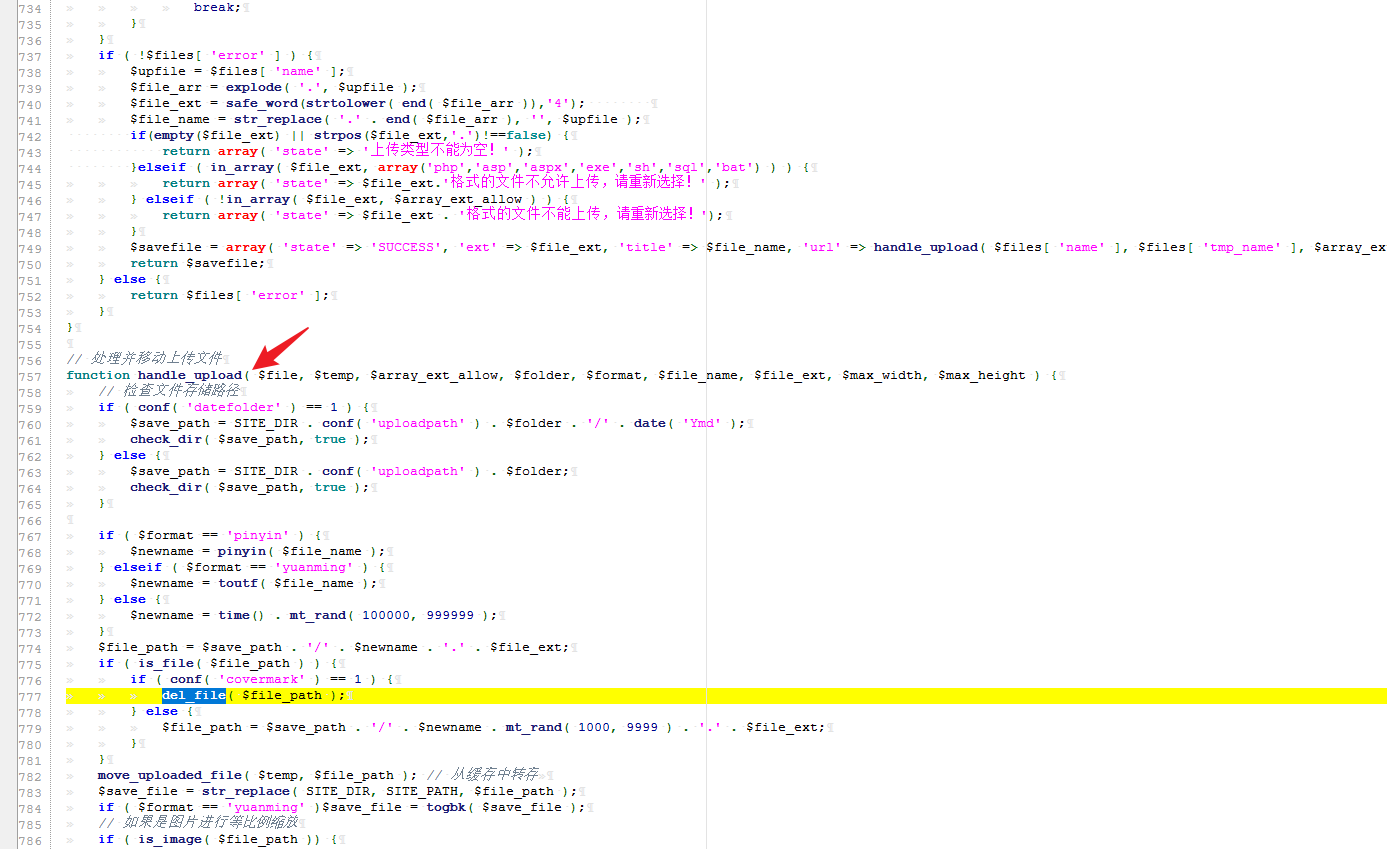Viewport: 1387px width, 849px height.
Task: Click line number 777 in the gutter
Action: [x=30, y=694]
